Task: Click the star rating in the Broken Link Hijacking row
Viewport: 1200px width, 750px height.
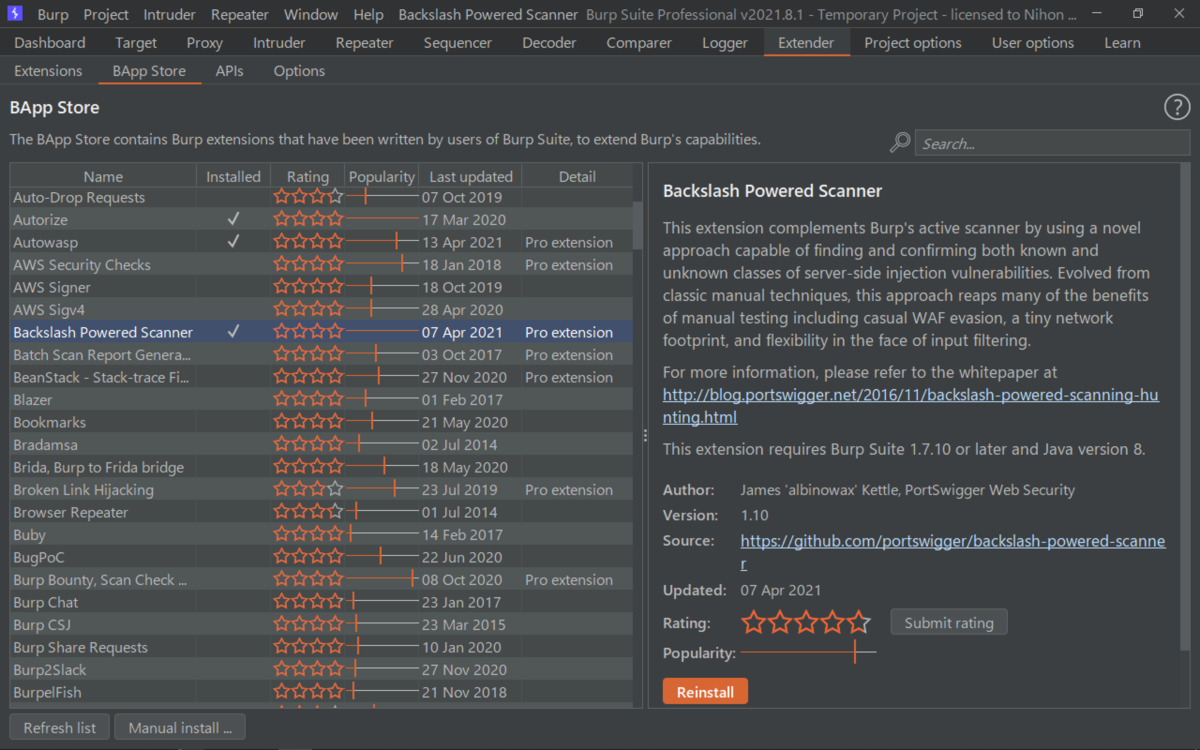Action: [308, 489]
